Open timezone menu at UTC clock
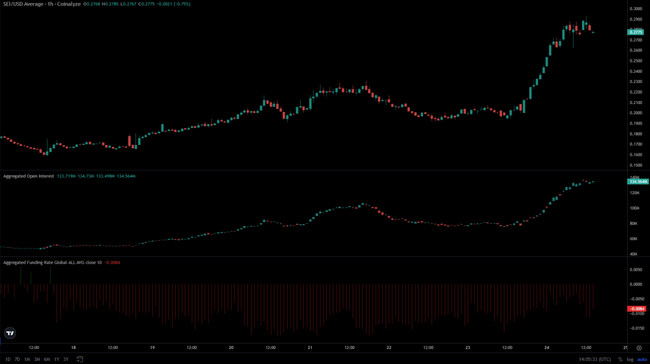650x364 pixels. coord(595,359)
